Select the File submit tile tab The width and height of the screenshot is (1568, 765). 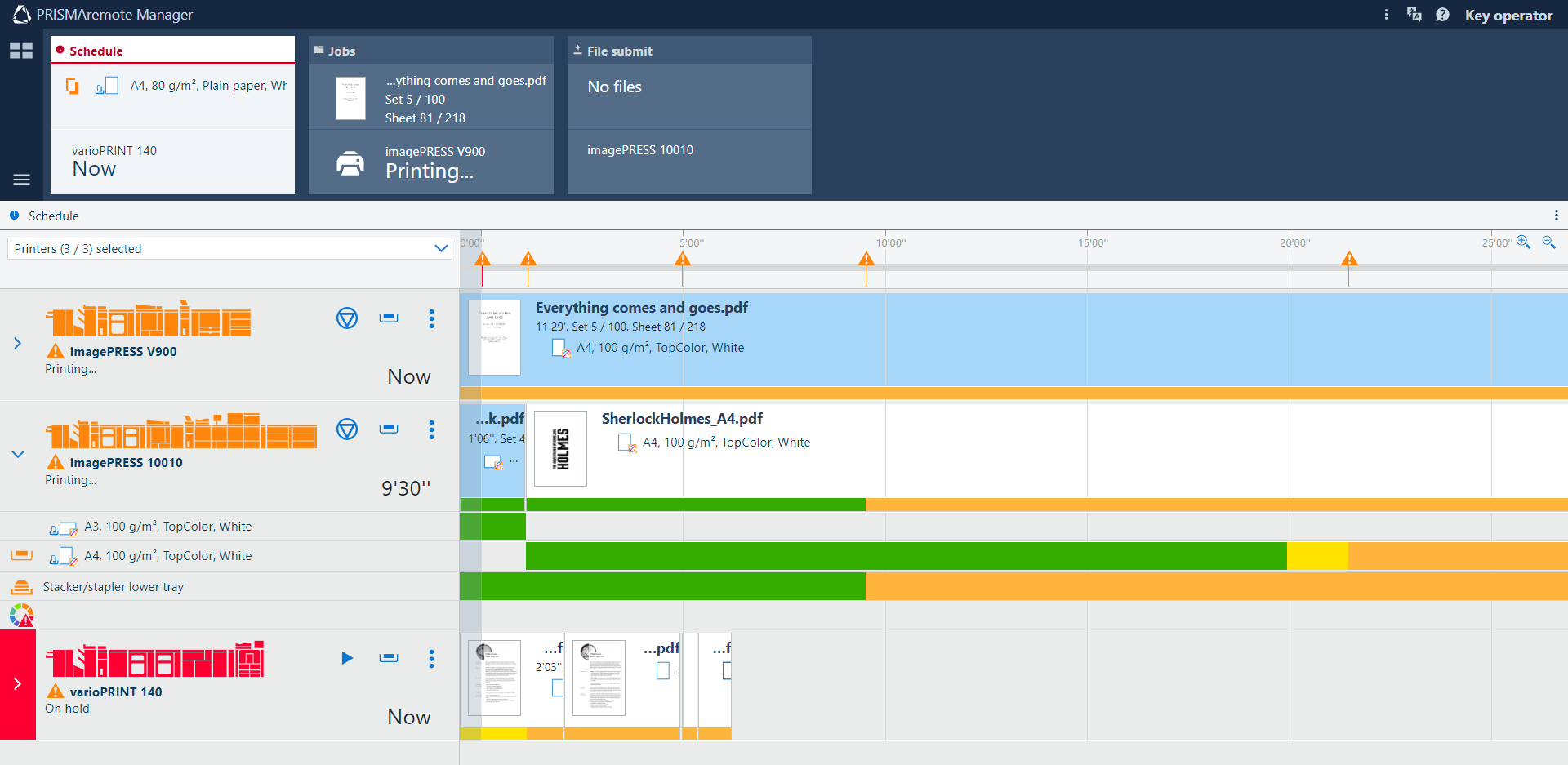[x=689, y=51]
